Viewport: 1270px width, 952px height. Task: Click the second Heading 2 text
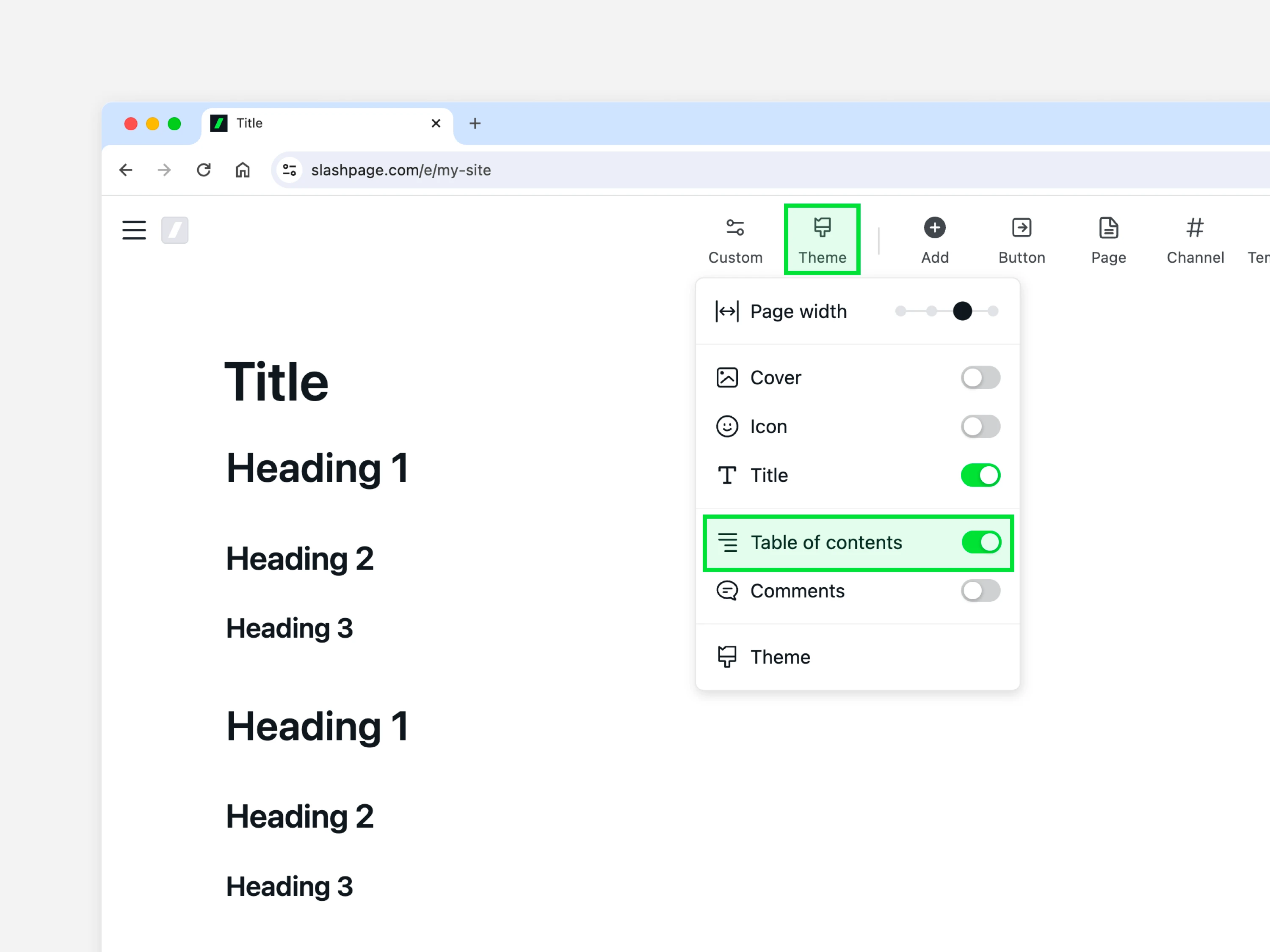point(300,816)
